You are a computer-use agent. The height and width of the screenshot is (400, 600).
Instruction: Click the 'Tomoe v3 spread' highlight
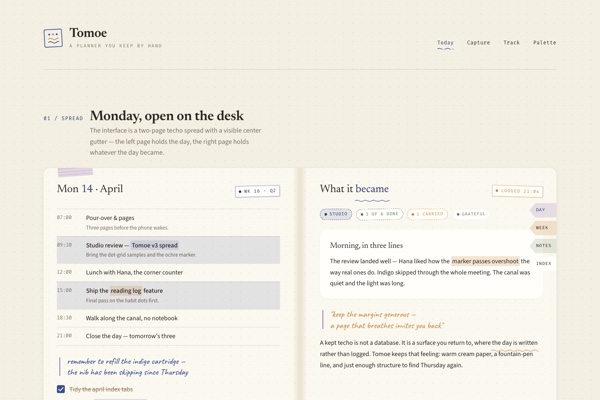coord(155,245)
